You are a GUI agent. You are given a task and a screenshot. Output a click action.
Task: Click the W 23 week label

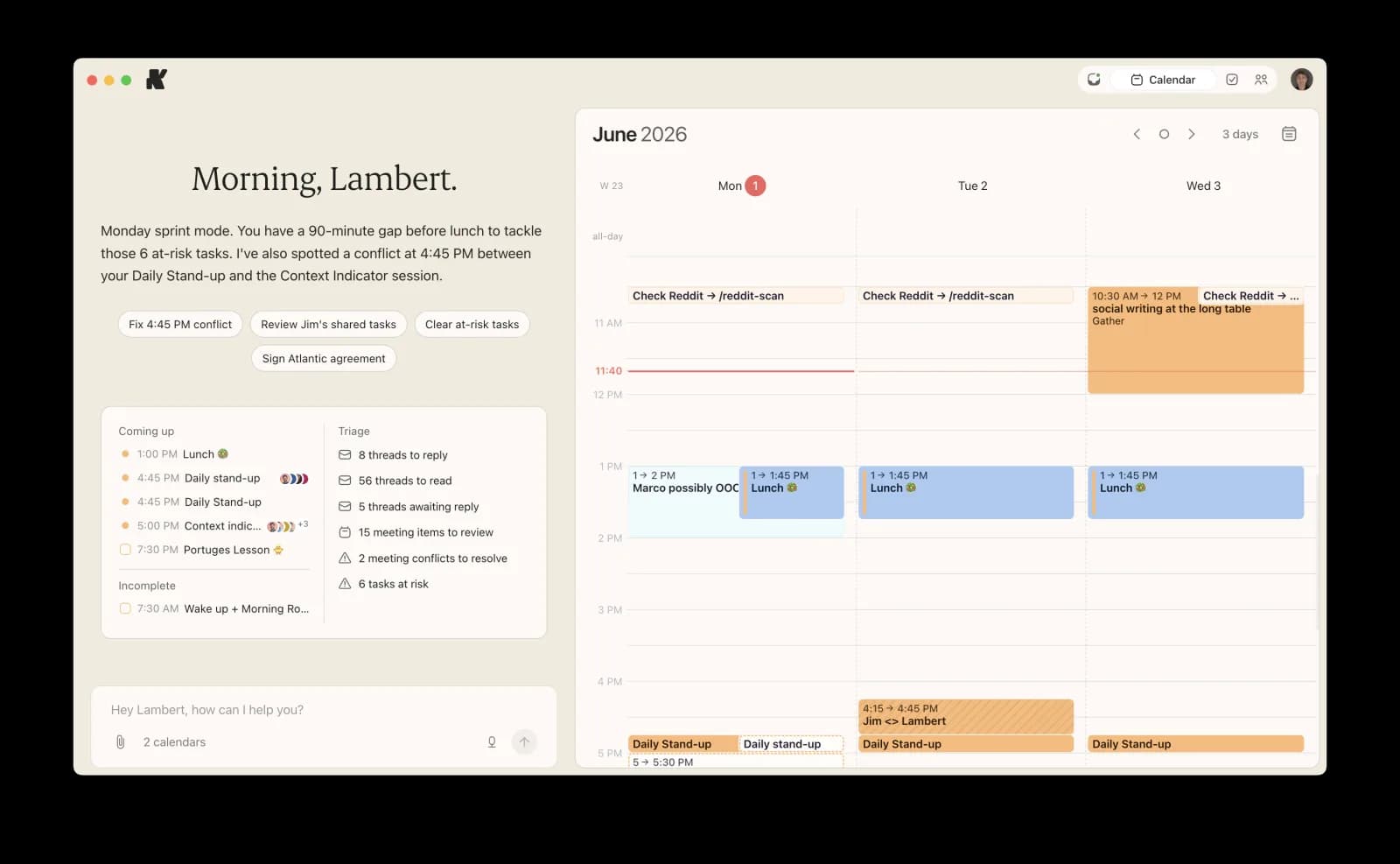click(x=611, y=186)
